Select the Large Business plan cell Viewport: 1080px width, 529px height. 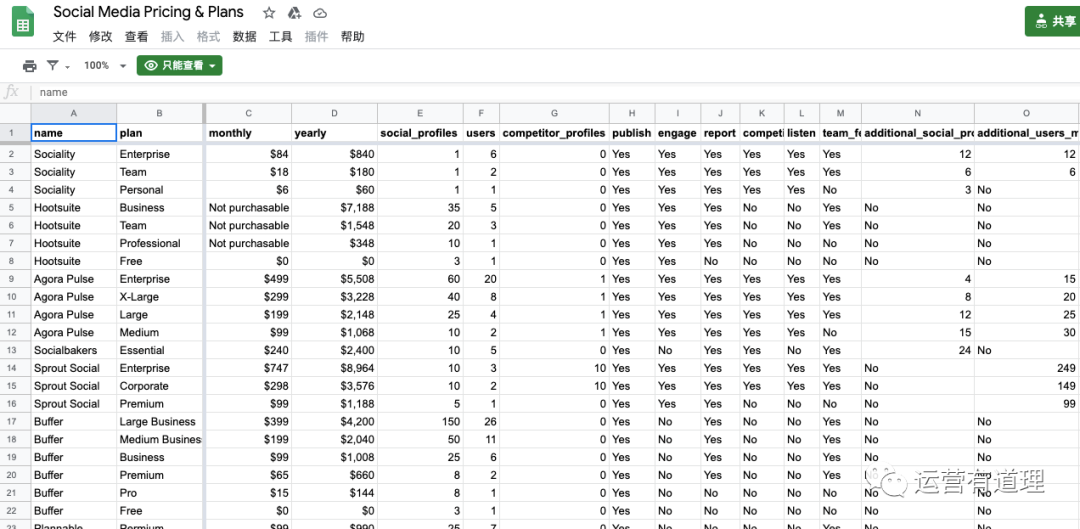tap(160, 422)
